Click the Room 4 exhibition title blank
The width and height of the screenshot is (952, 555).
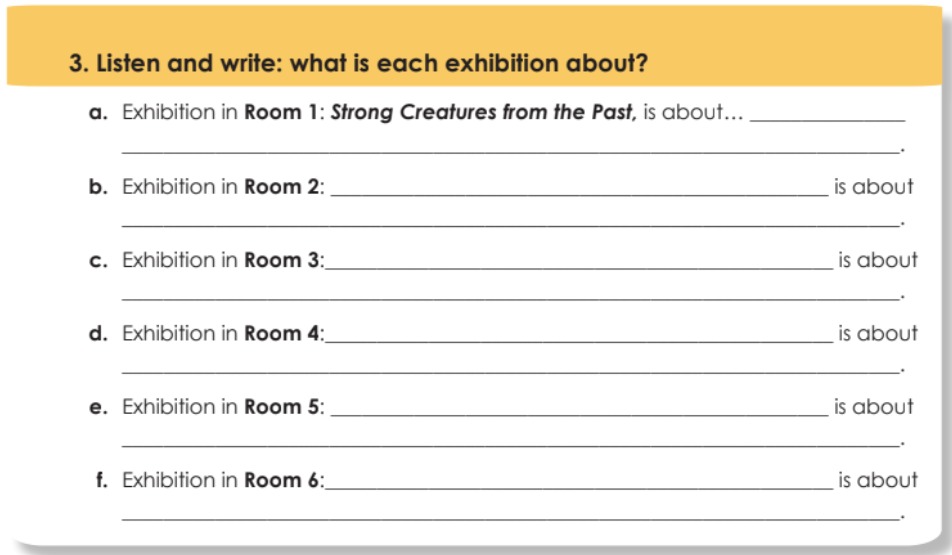click(x=579, y=335)
